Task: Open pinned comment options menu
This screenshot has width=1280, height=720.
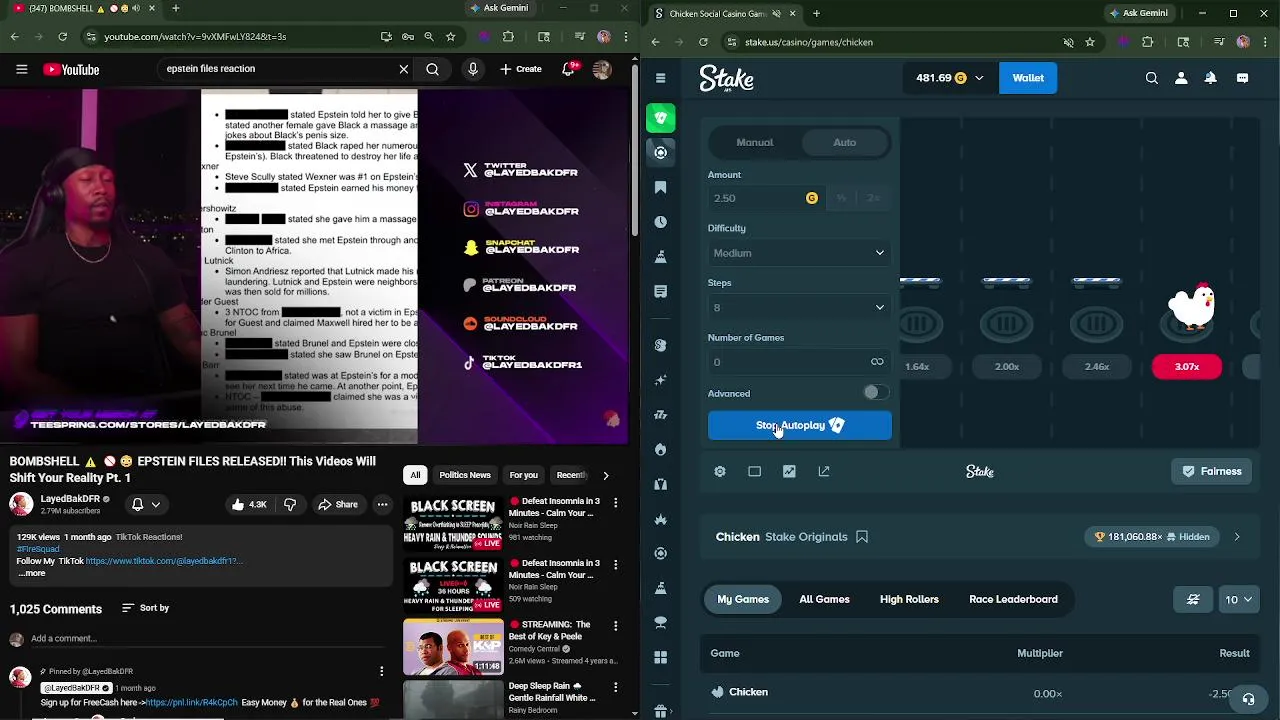Action: click(381, 671)
